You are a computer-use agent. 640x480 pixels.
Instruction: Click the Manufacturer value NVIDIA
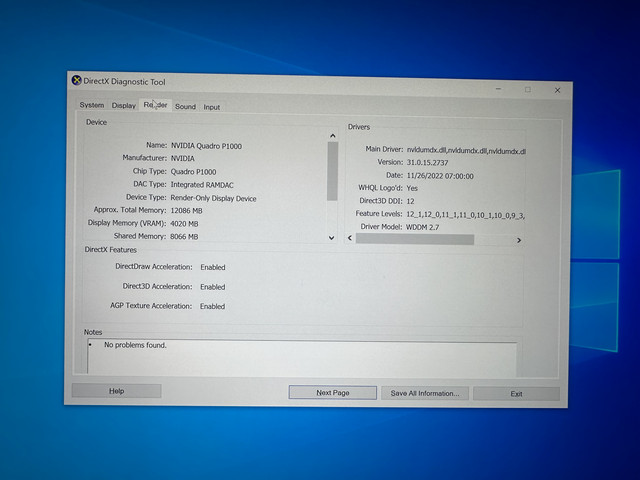pyautogui.click(x=182, y=158)
